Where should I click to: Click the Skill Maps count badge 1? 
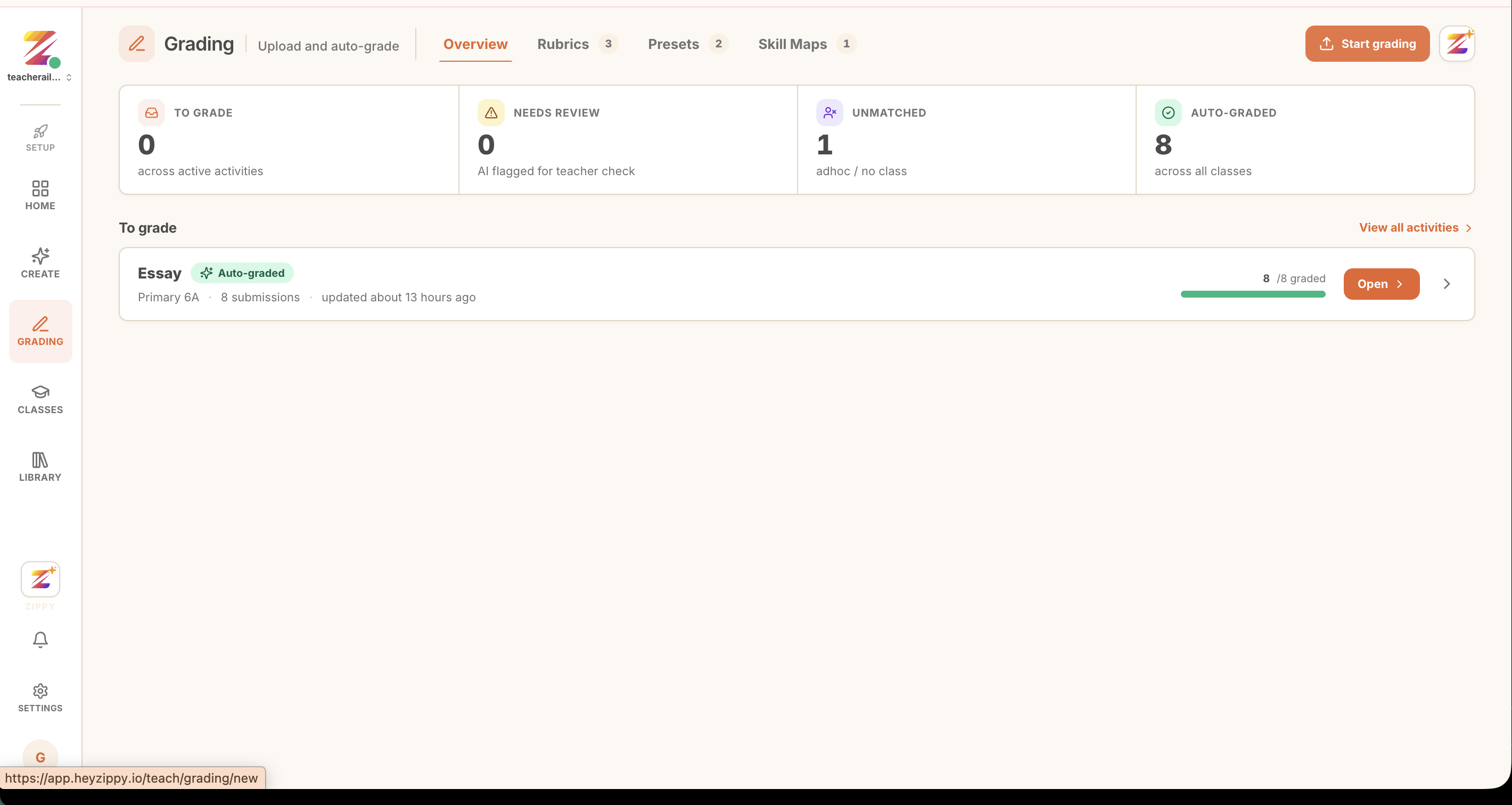[847, 44]
